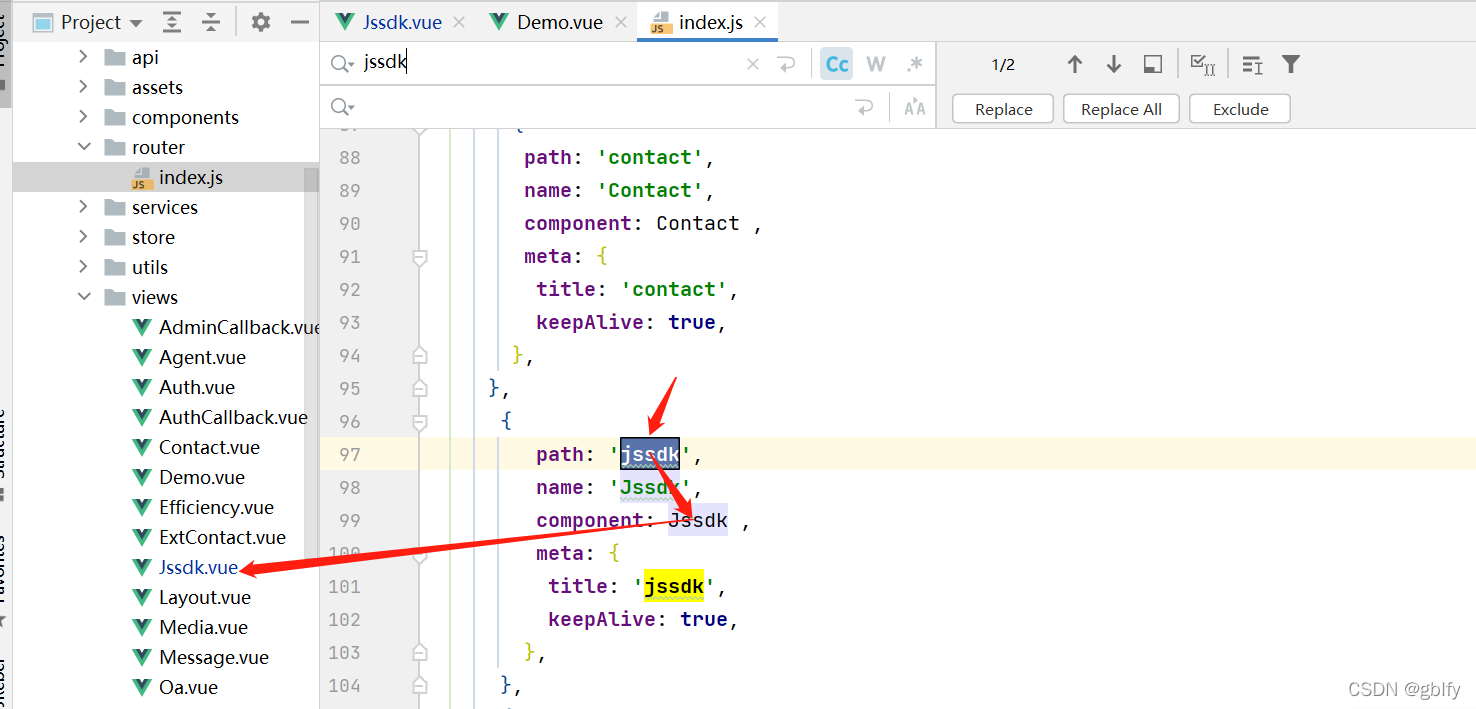Screen dimensions: 1476x709
Task: Open replace history magnifier dropdown
Action: (342, 107)
